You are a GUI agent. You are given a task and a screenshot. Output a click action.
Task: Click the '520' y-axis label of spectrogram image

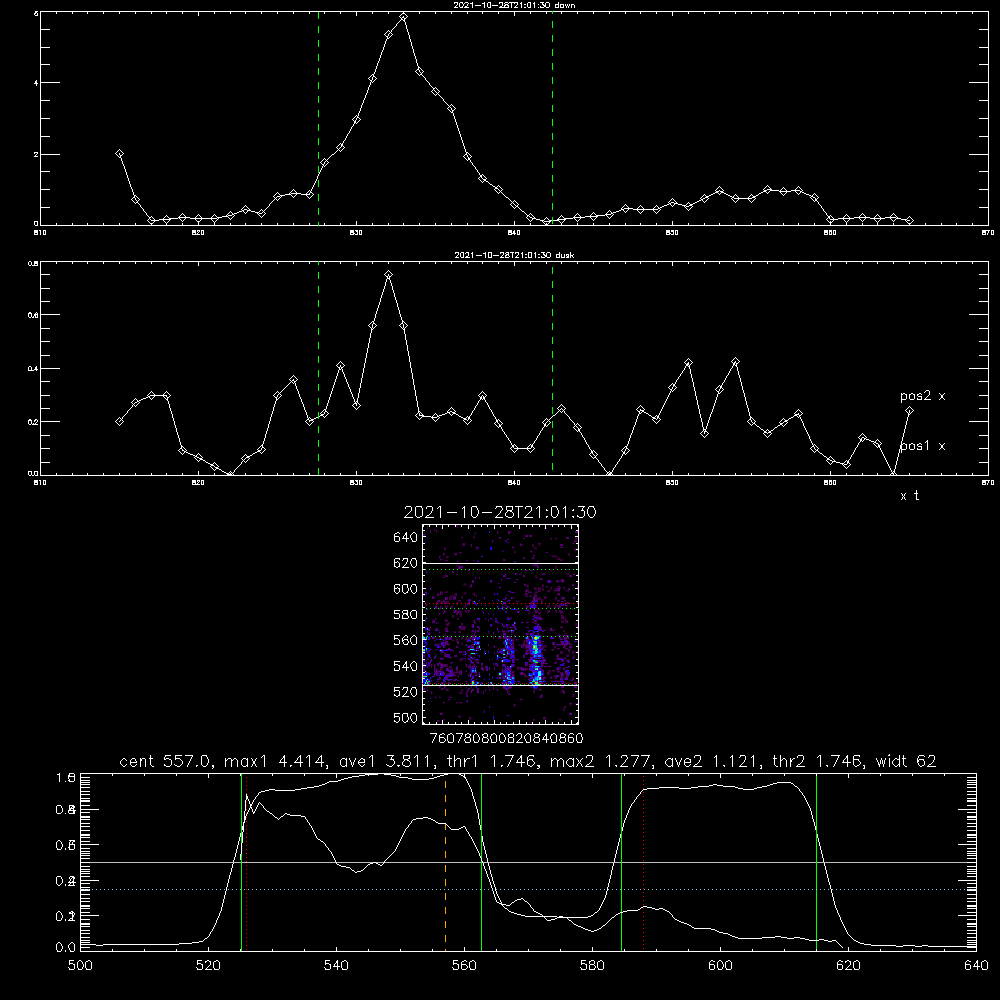pos(406,692)
